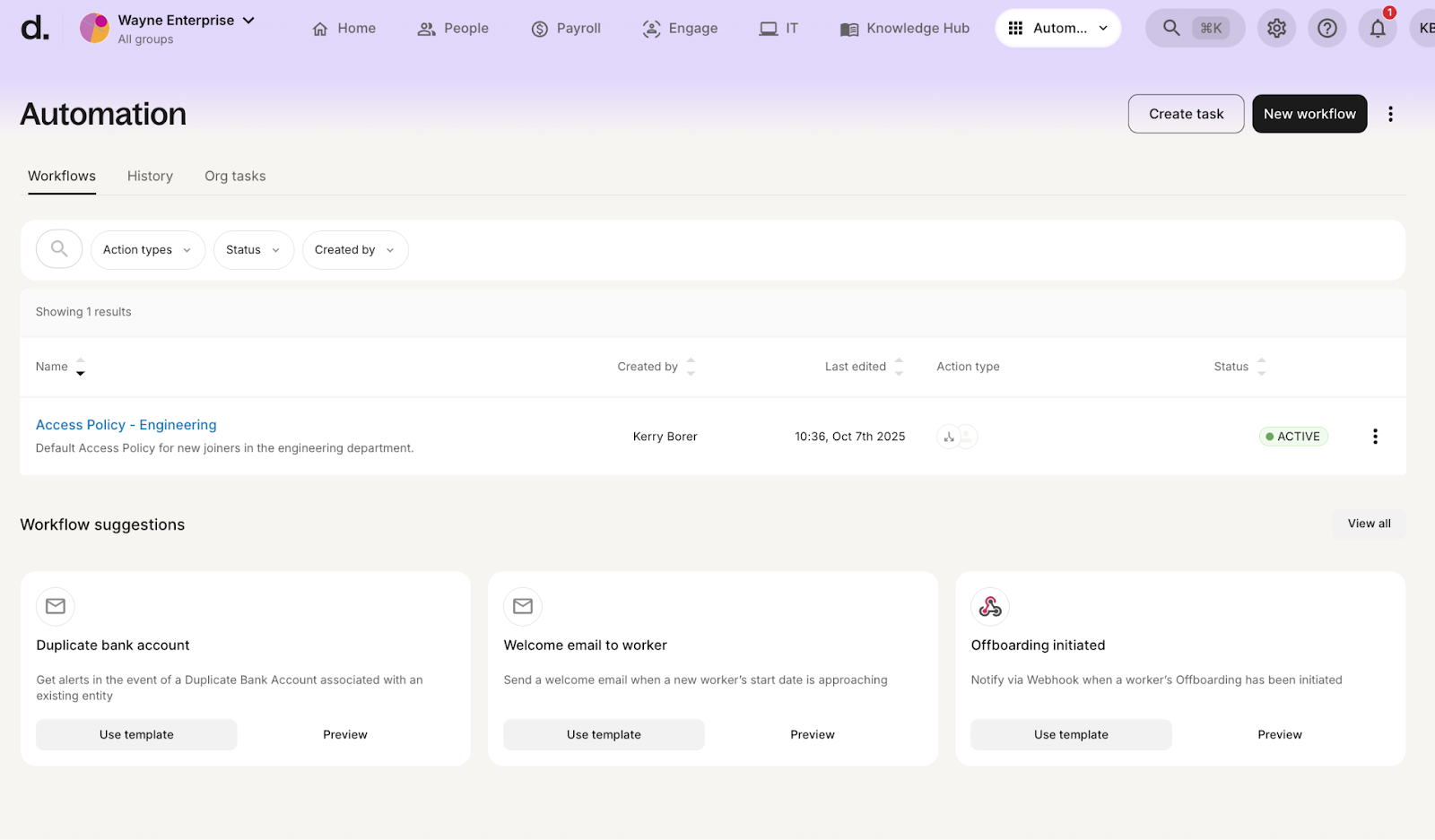Open row options for Access Policy workflow
Screen dimensions: 1435x840
(x=1374, y=437)
